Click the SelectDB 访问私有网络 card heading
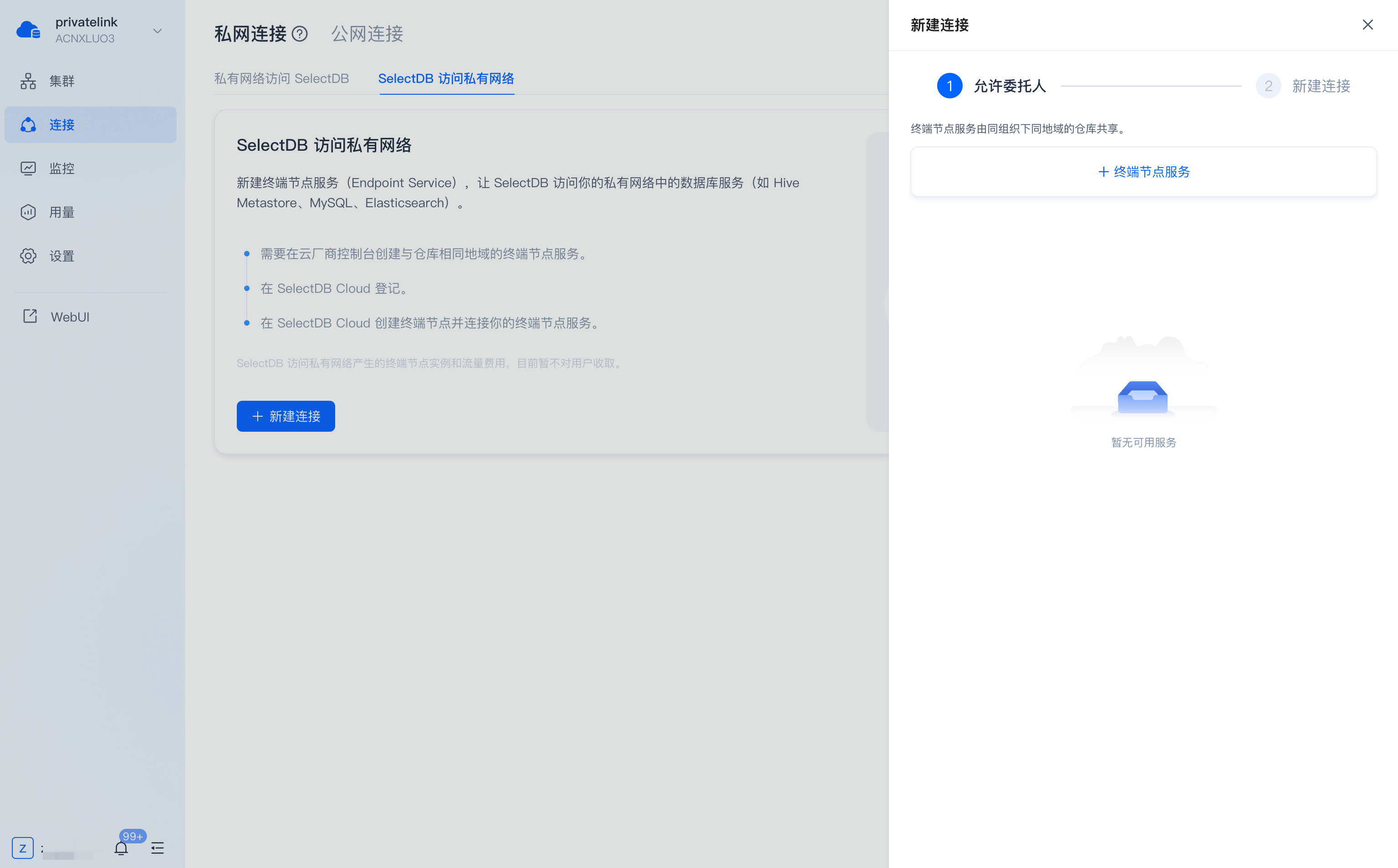 pyautogui.click(x=324, y=145)
